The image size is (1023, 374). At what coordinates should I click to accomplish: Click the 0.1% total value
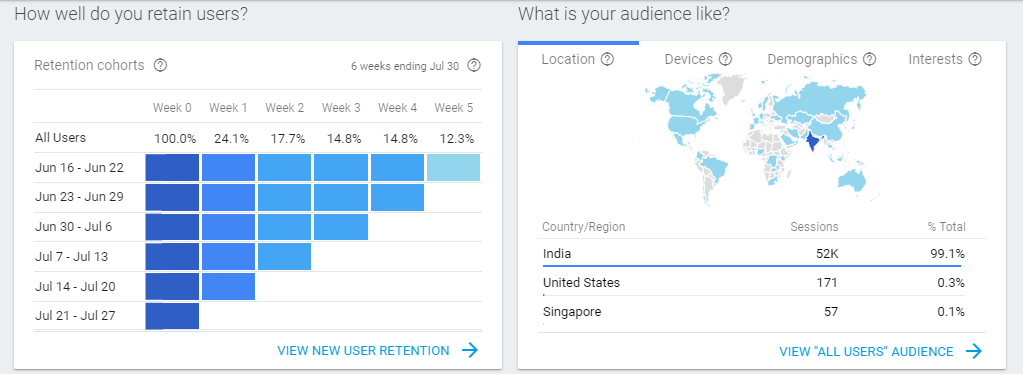pyautogui.click(x=951, y=312)
